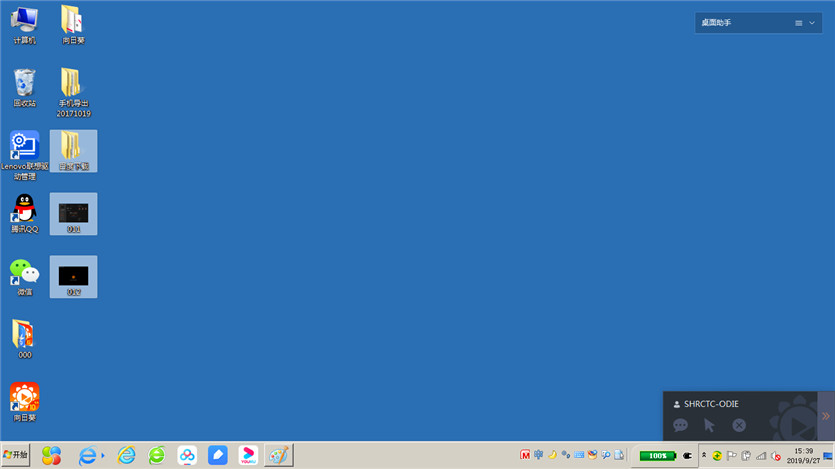Viewport: 835px width, 469px height.
Task: Click the green 360 browser taskbar icon
Action: coord(157,455)
